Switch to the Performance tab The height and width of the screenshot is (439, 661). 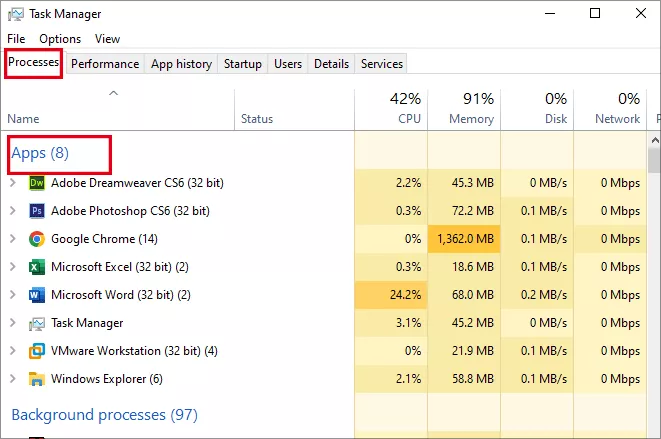105,64
